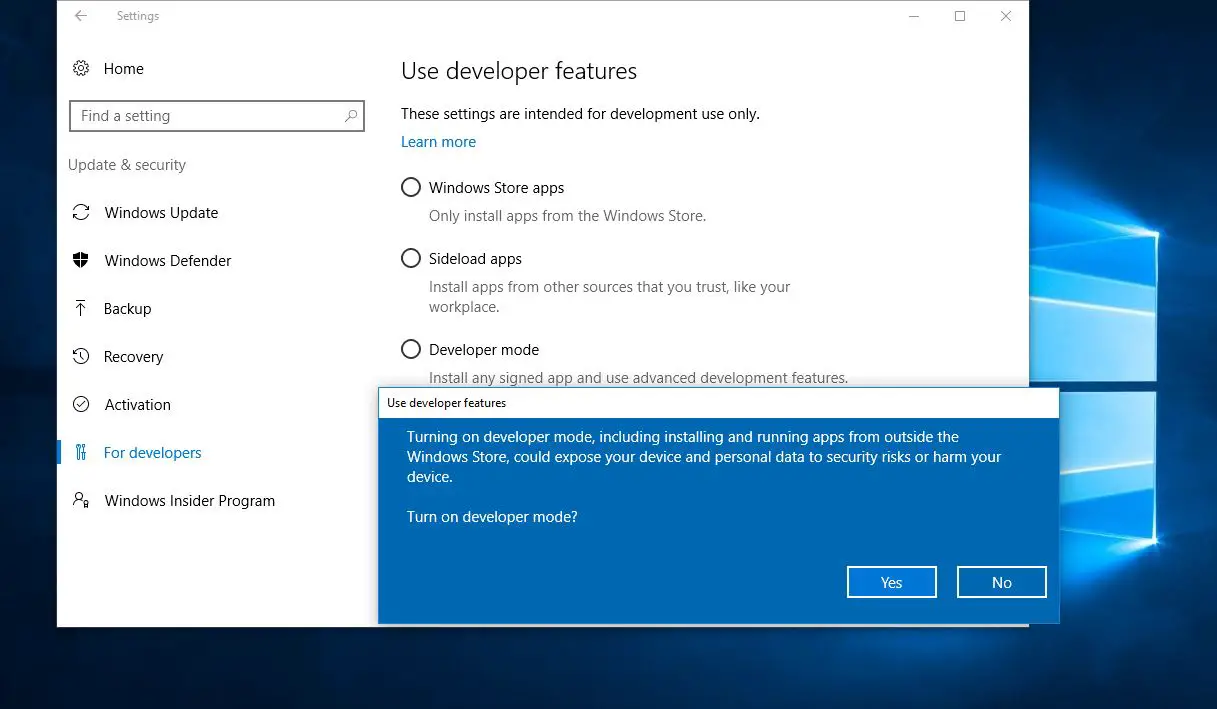
Task: Click 'Only install apps from the Windows Store.' text
Action: [567, 215]
